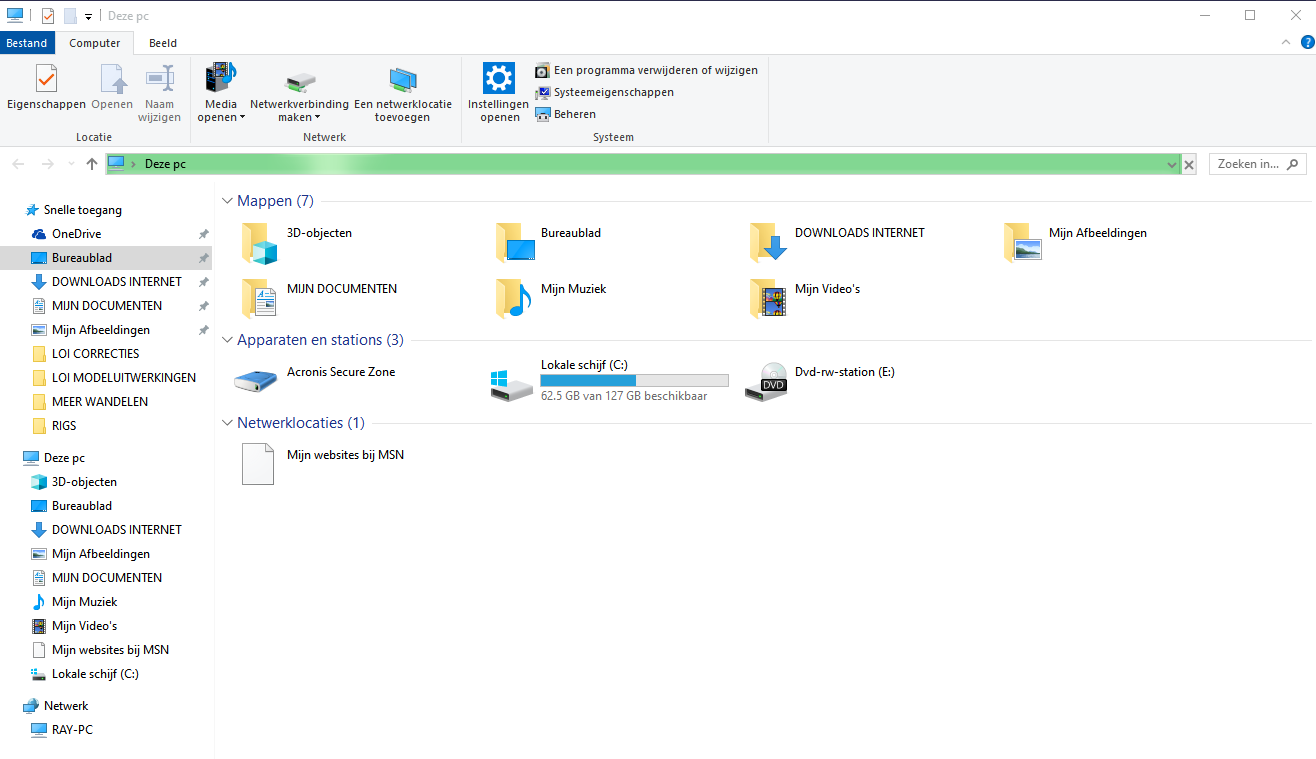
Task: Open the Instellingen openen gear icon
Action: click(498, 78)
